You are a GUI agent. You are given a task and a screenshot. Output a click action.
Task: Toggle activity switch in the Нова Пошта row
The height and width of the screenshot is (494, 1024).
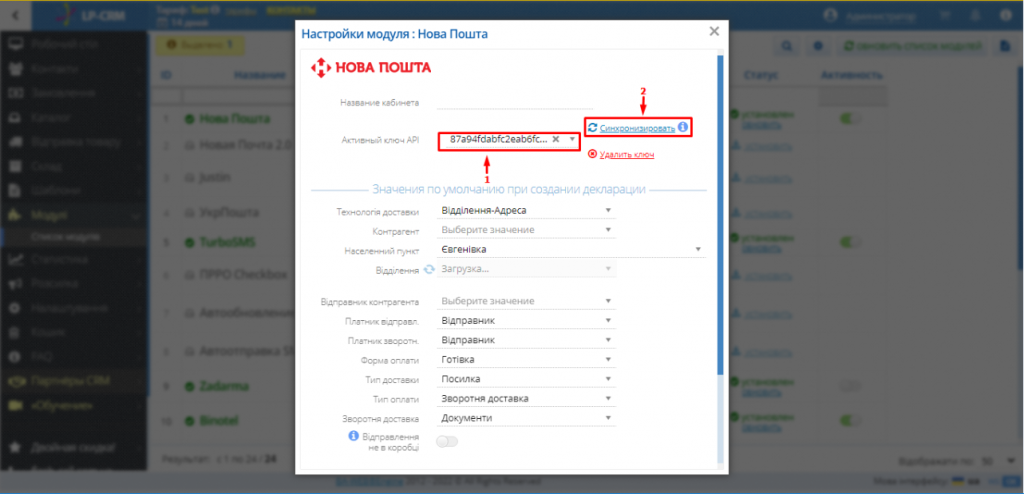click(x=851, y=119)
